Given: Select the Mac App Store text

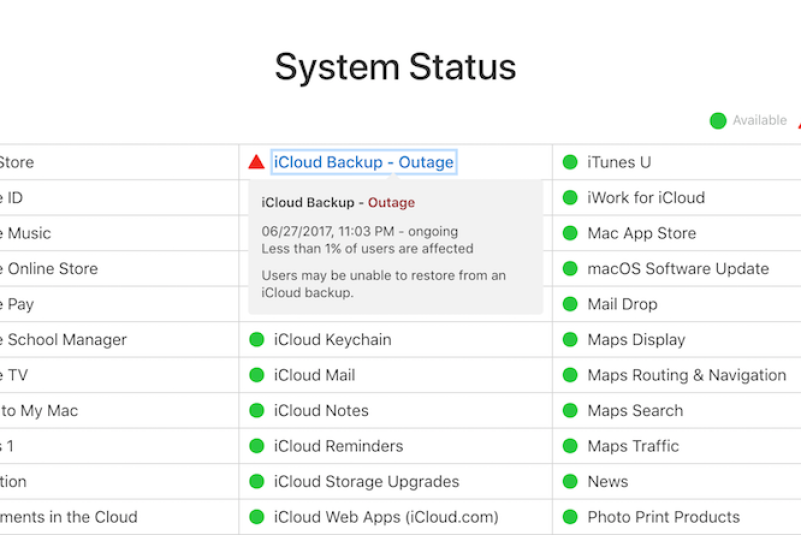Looking at the screenshot, I should pos(642,234).
